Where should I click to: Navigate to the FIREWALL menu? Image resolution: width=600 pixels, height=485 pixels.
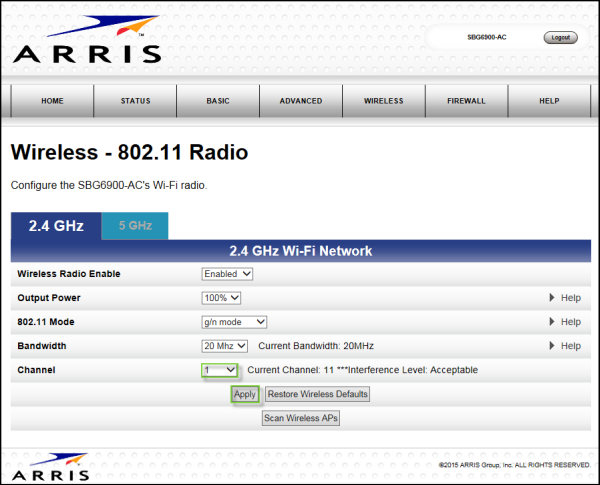pos(466,101)
